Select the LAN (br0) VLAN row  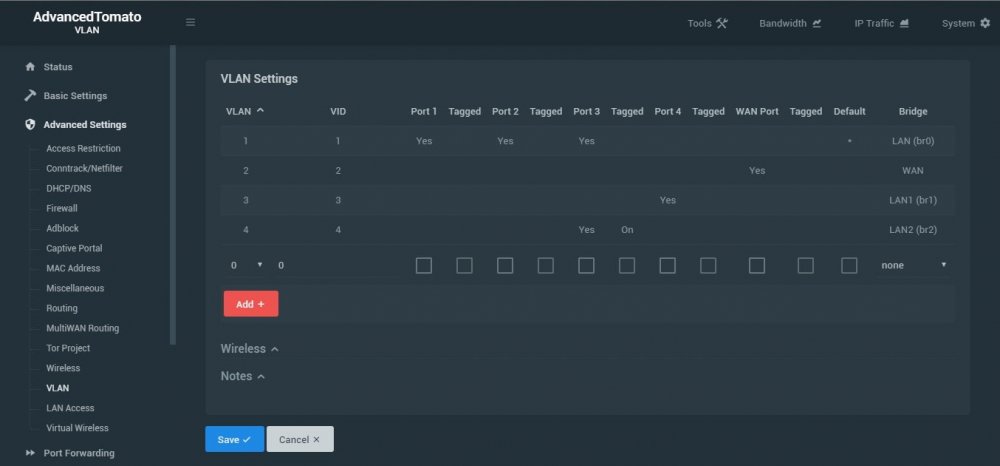pyautogui.click(x=587, y=141)
